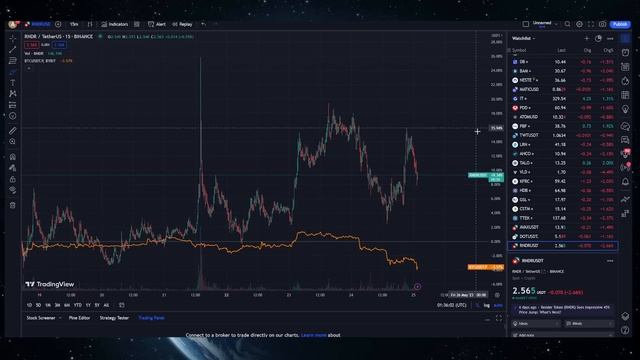Enter fullscreen mode
This screenshot has width=640, height=360.
(591, 24)
